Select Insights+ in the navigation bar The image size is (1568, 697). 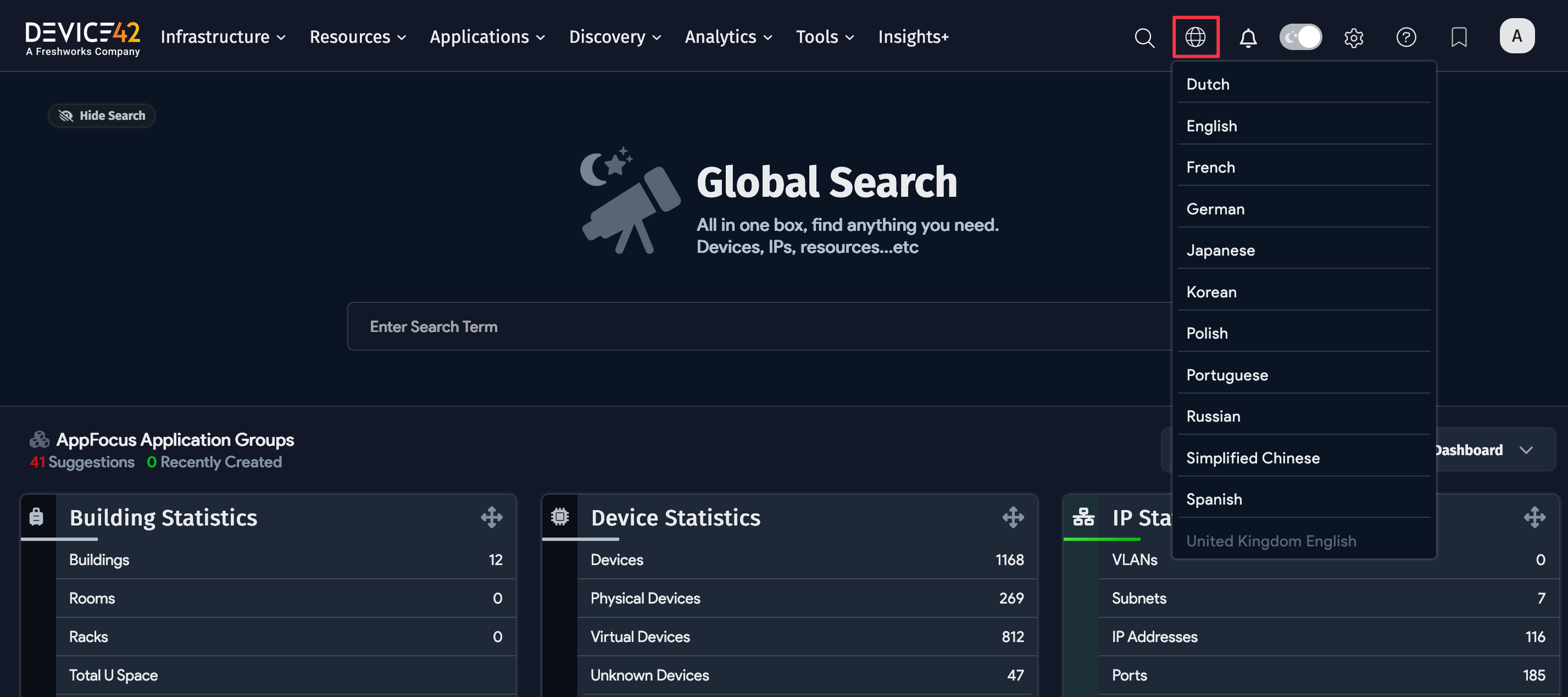pos(913,37)
